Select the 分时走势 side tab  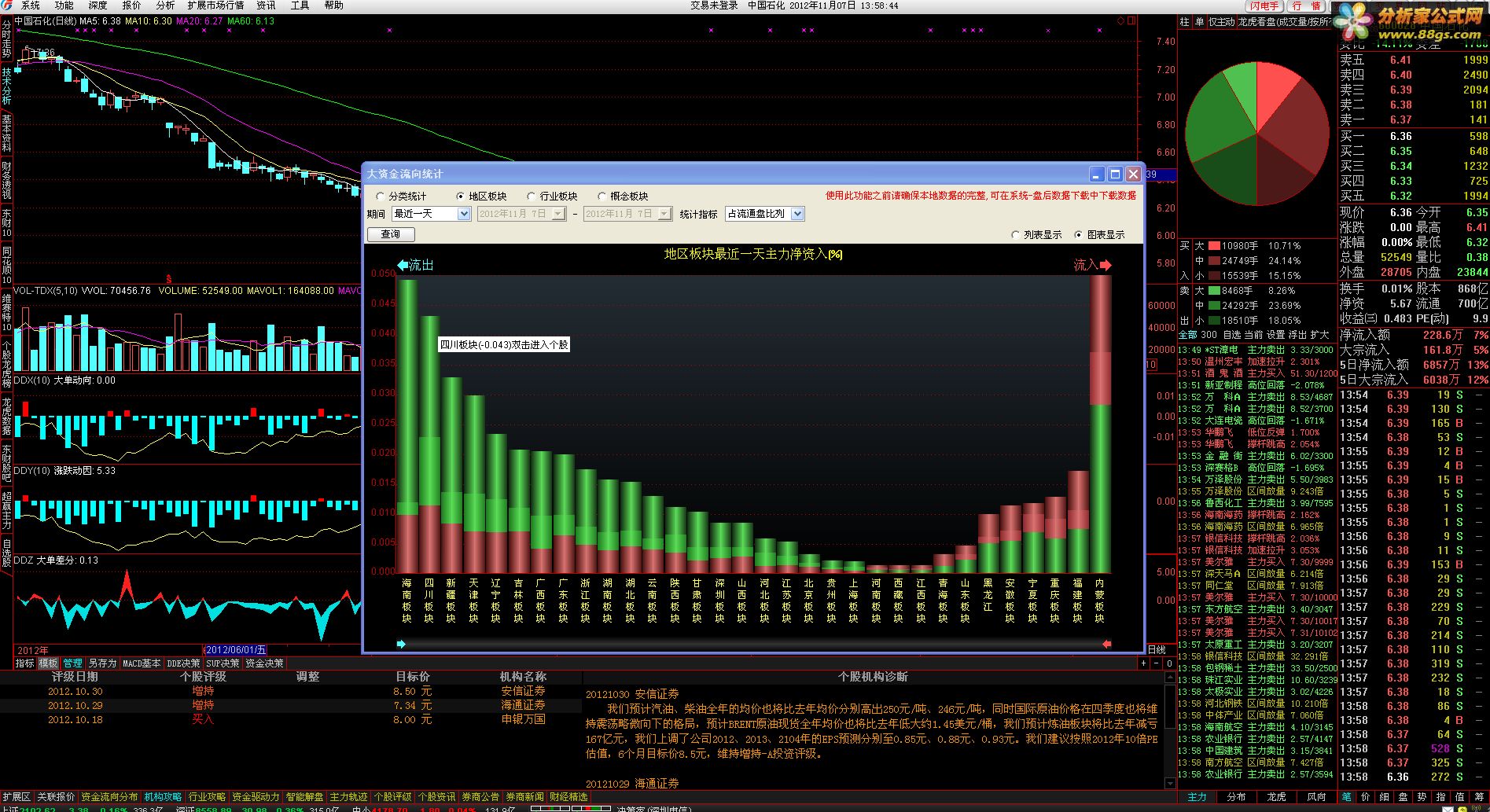pos(6,39)
